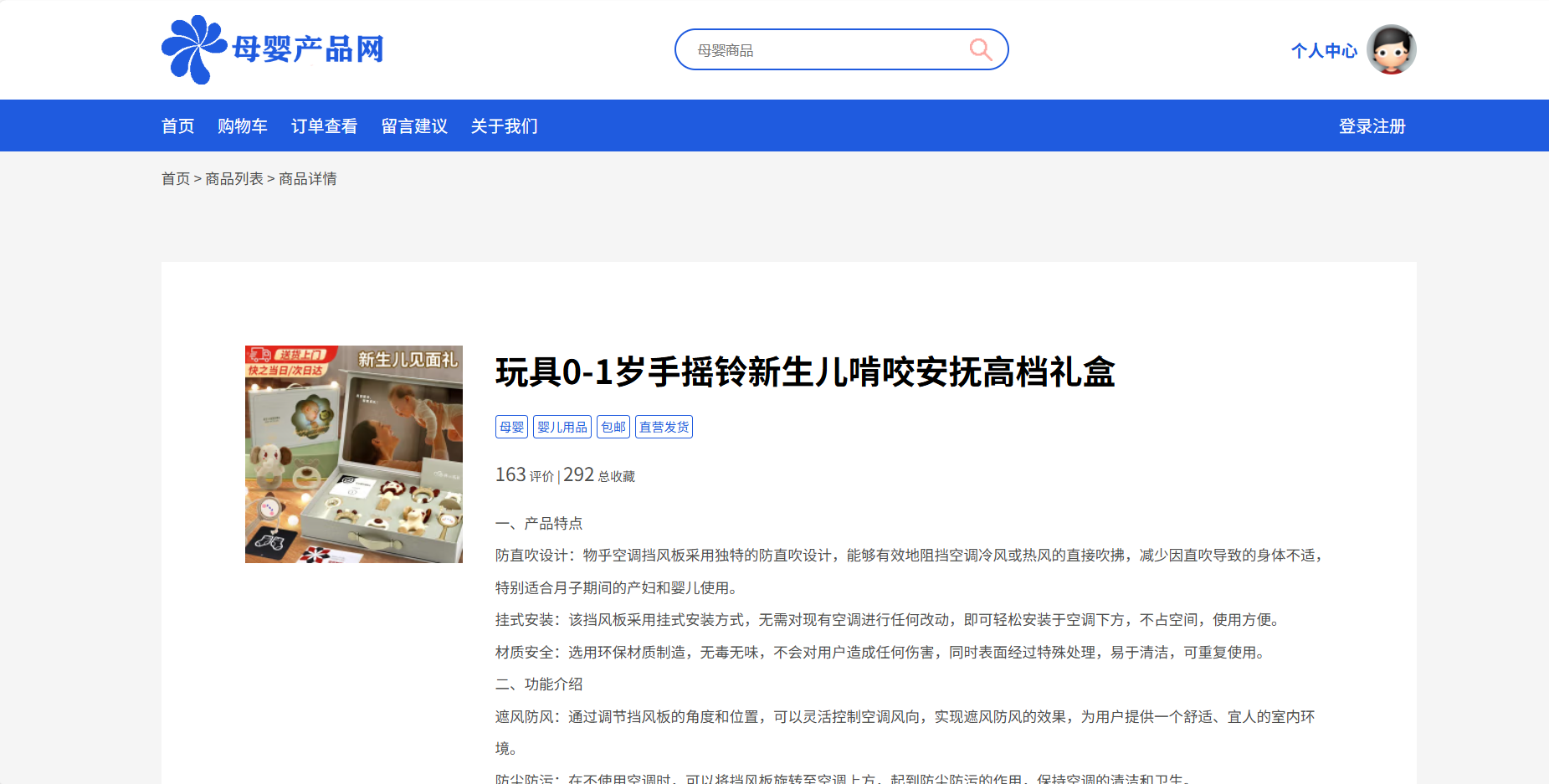View the 163 评价 reviews count
Screen dimensions: 1549x784
tap(524, 475)
